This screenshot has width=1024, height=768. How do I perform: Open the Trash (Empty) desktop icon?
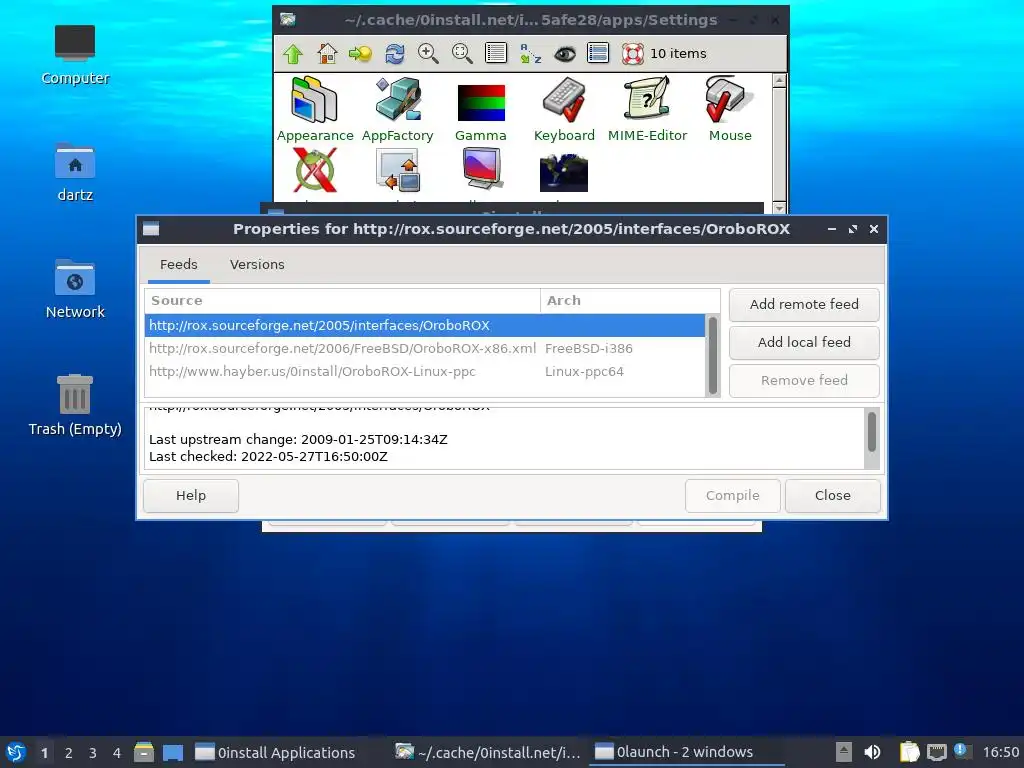[x=74, y=405]
